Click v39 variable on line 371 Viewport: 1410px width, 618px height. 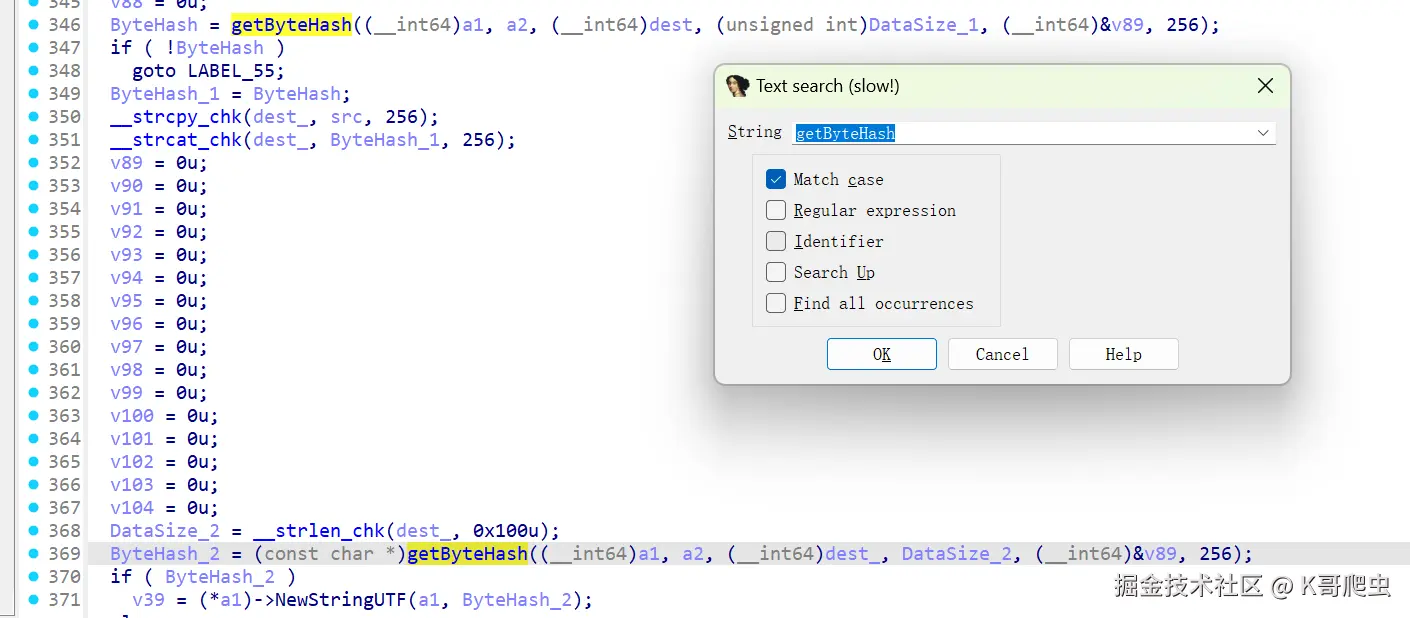point(148,600)
